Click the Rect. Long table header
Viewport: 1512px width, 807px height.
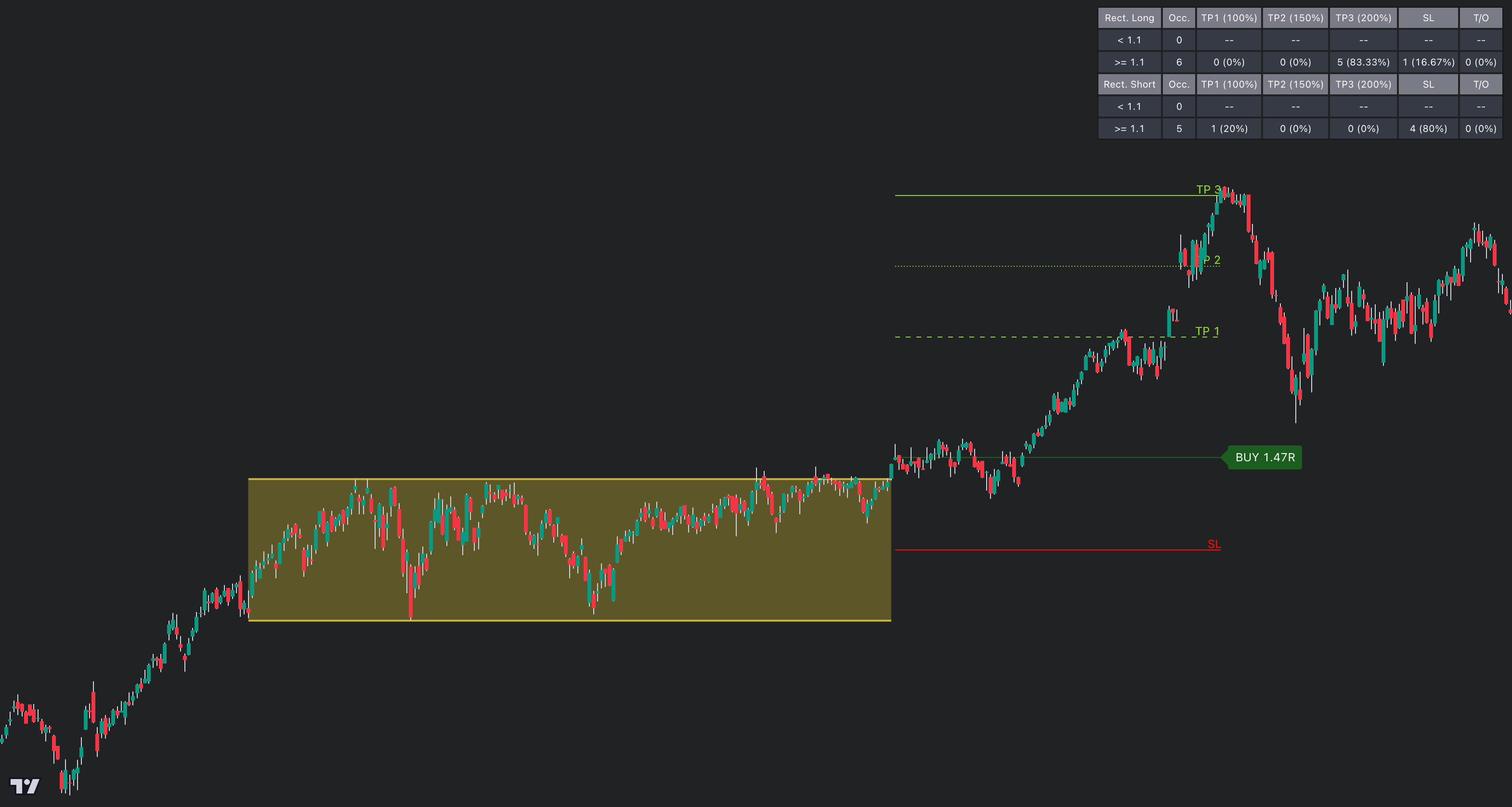pyautogui.click(x=1129, y=18)
